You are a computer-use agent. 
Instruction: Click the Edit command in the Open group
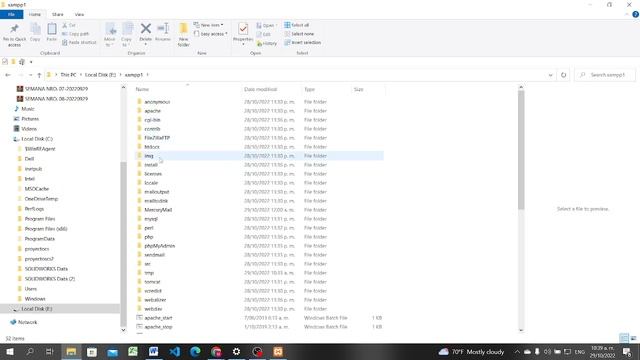pos(264,34)
